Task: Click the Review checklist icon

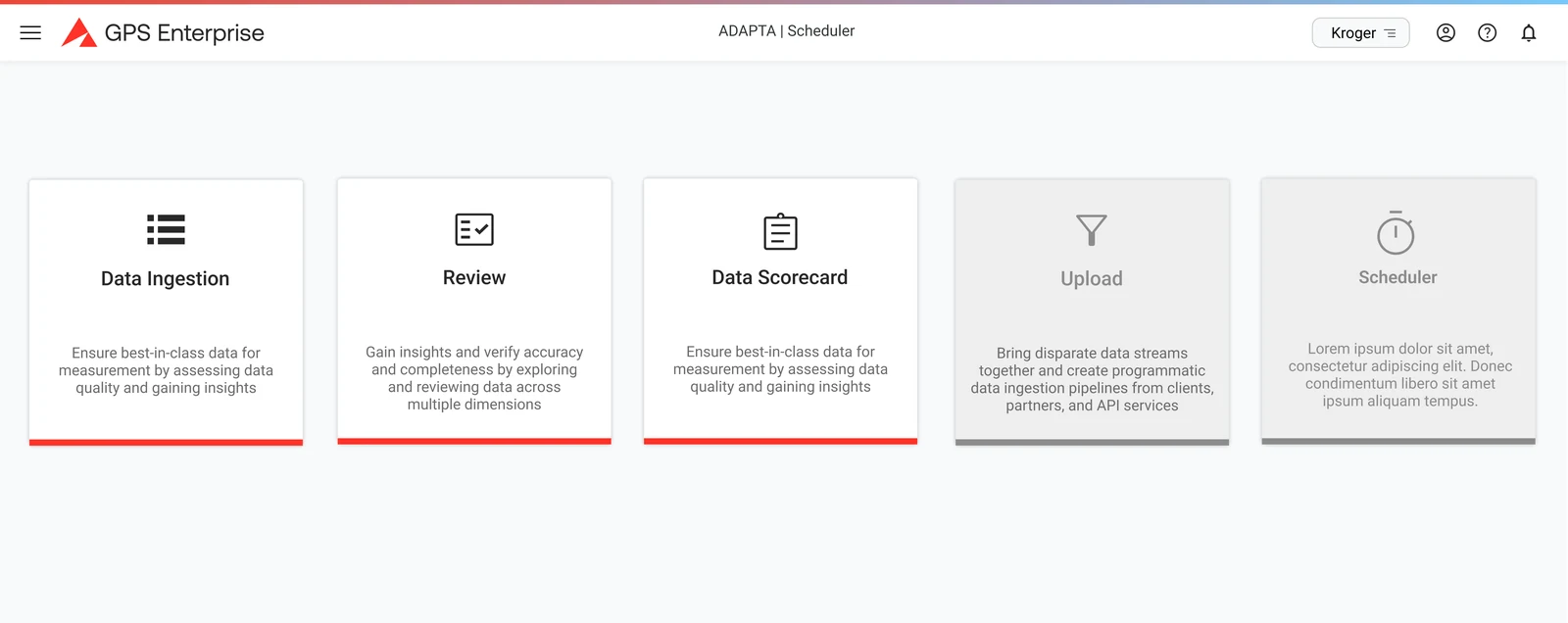Action: coord(474,229)
